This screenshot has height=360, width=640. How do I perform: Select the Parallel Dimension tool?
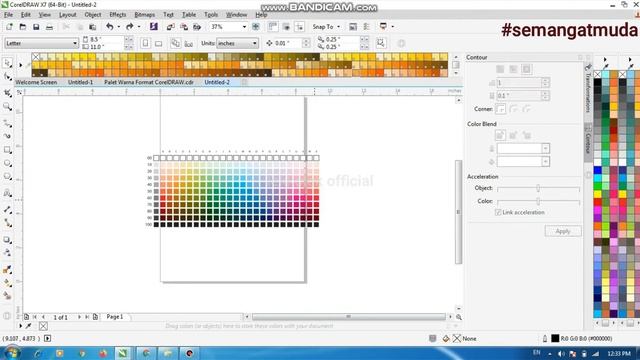coord(7,209)
